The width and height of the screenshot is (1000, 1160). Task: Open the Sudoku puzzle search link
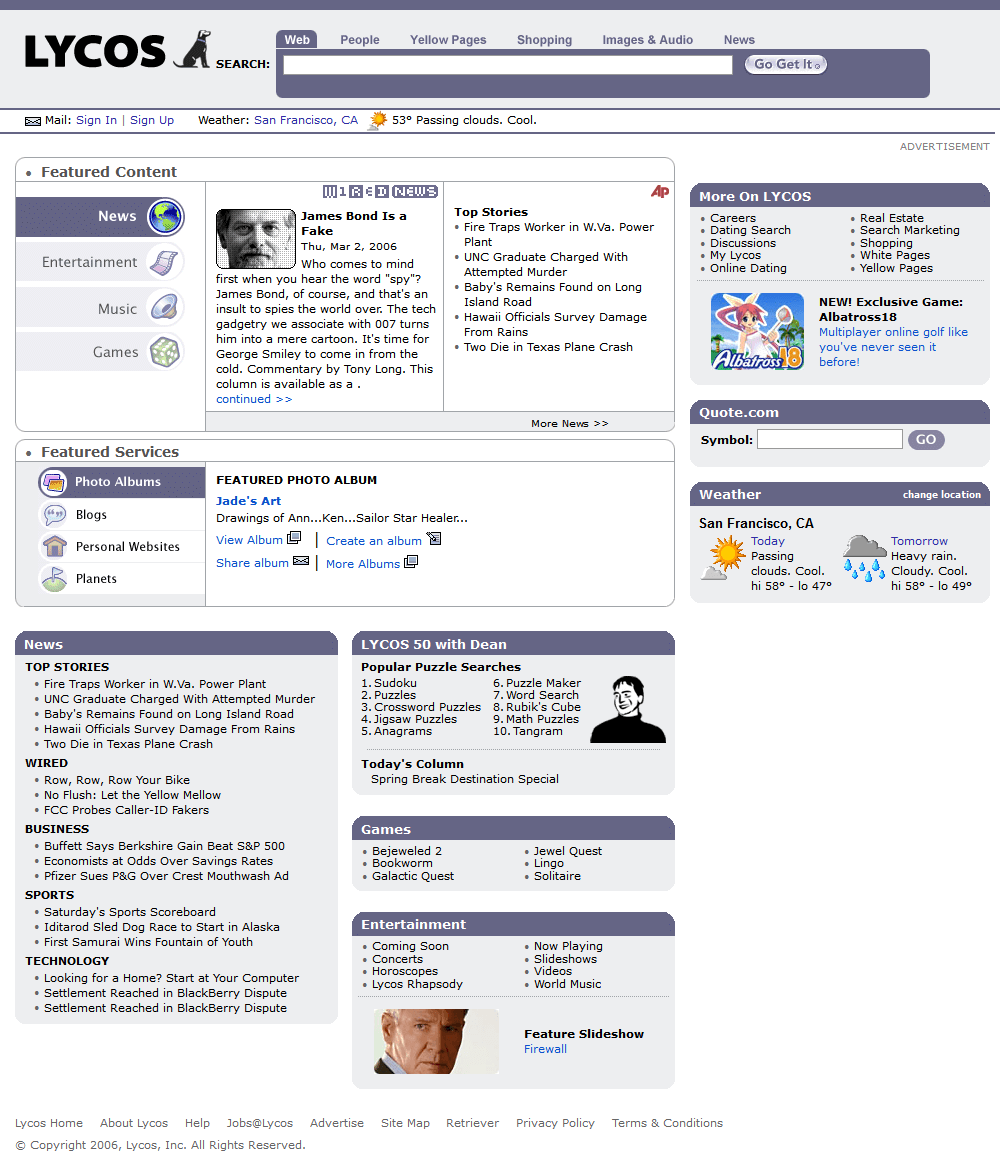tap(395, 683)
